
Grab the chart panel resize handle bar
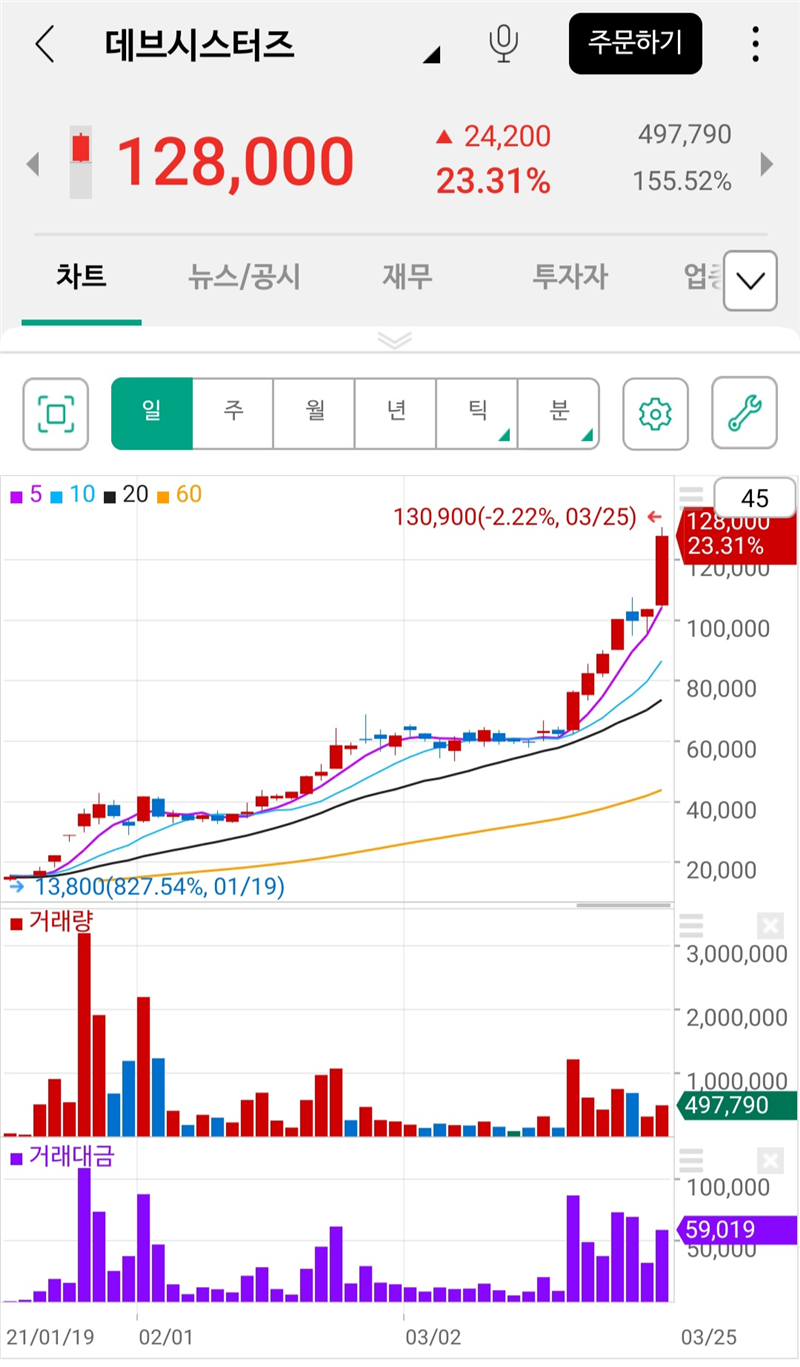click(x=623, y=905)
